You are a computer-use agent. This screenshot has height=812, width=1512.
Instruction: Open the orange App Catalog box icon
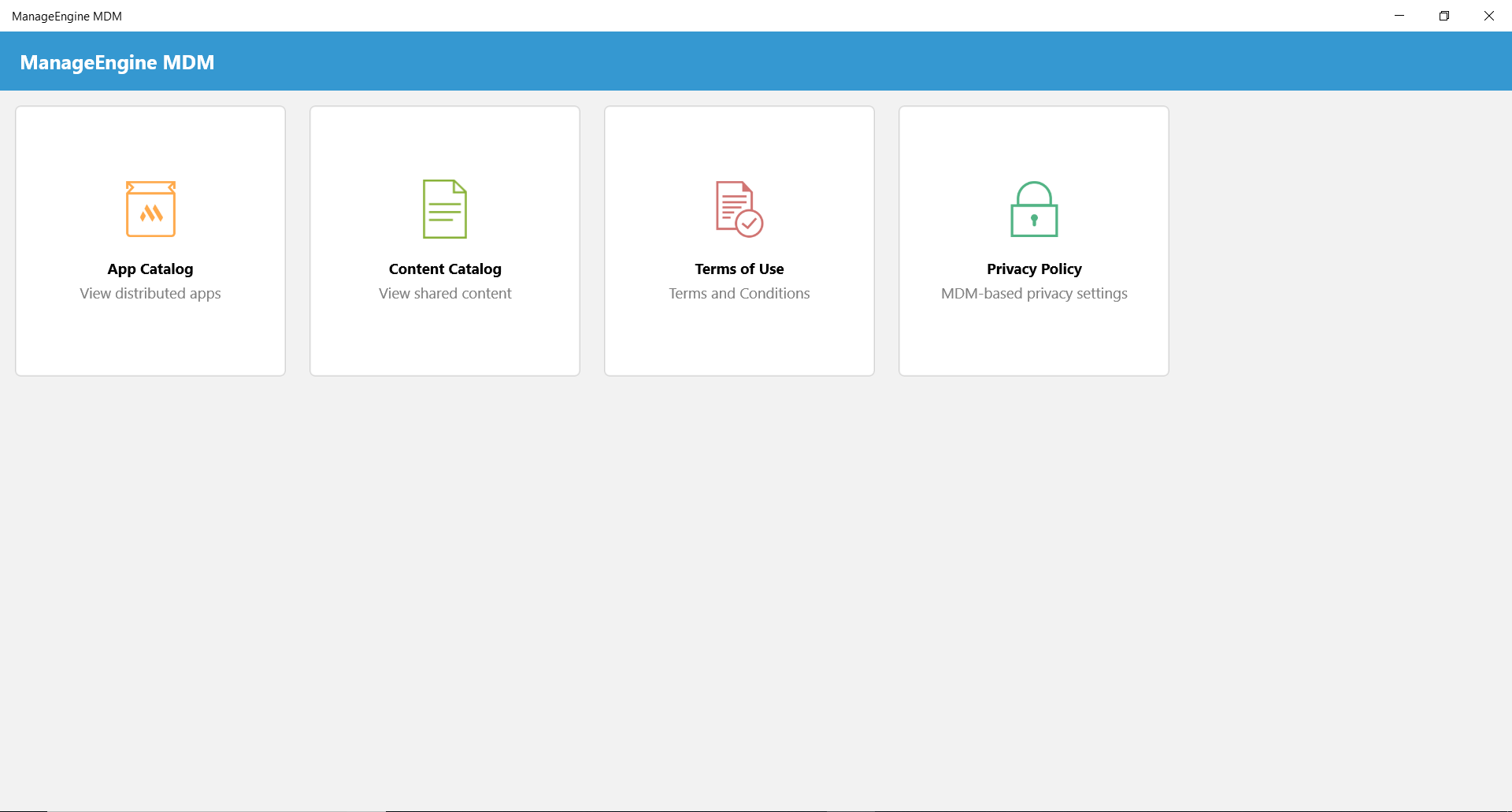[150, 209]
